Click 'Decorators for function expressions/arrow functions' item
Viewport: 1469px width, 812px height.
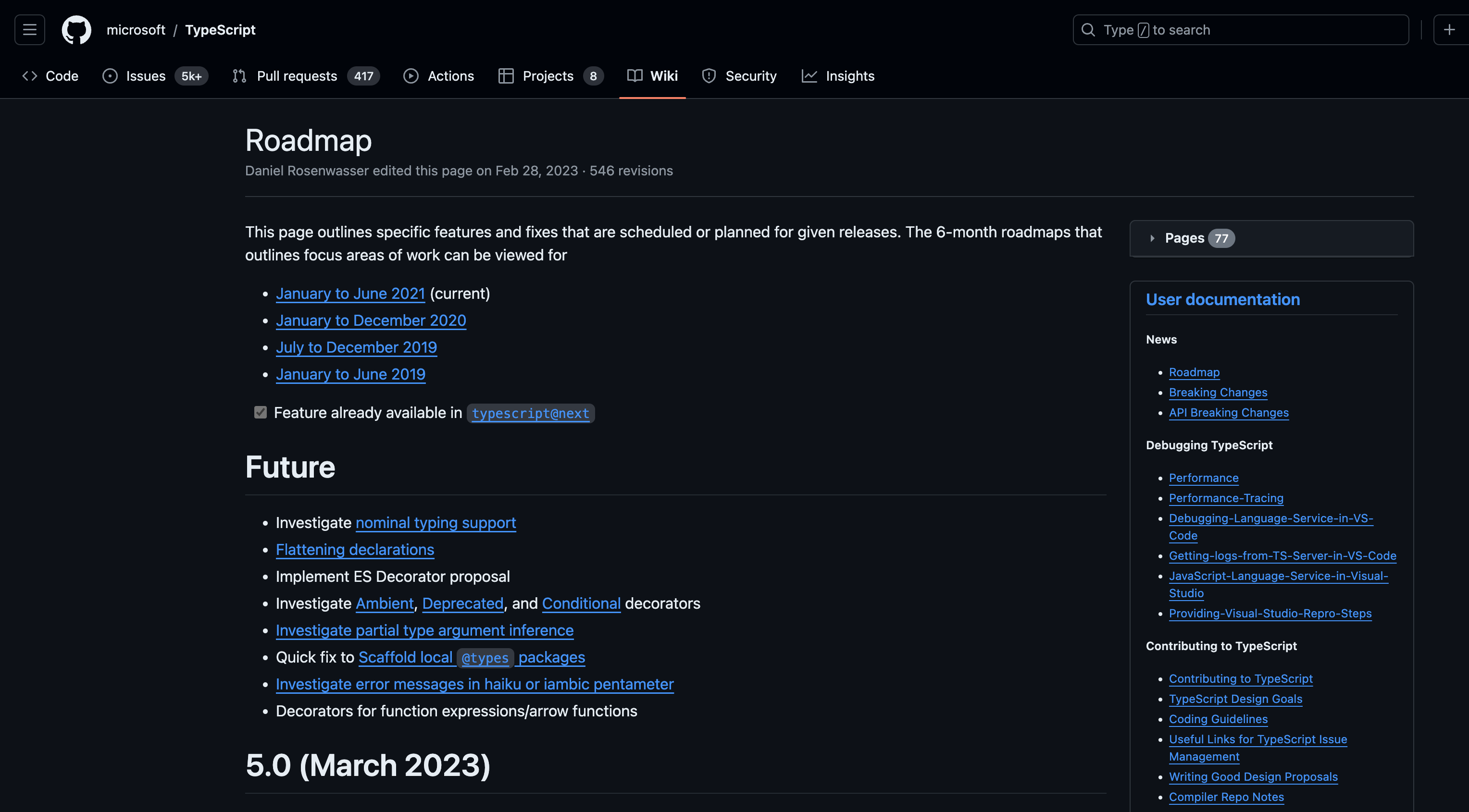[x=456, y=711]
